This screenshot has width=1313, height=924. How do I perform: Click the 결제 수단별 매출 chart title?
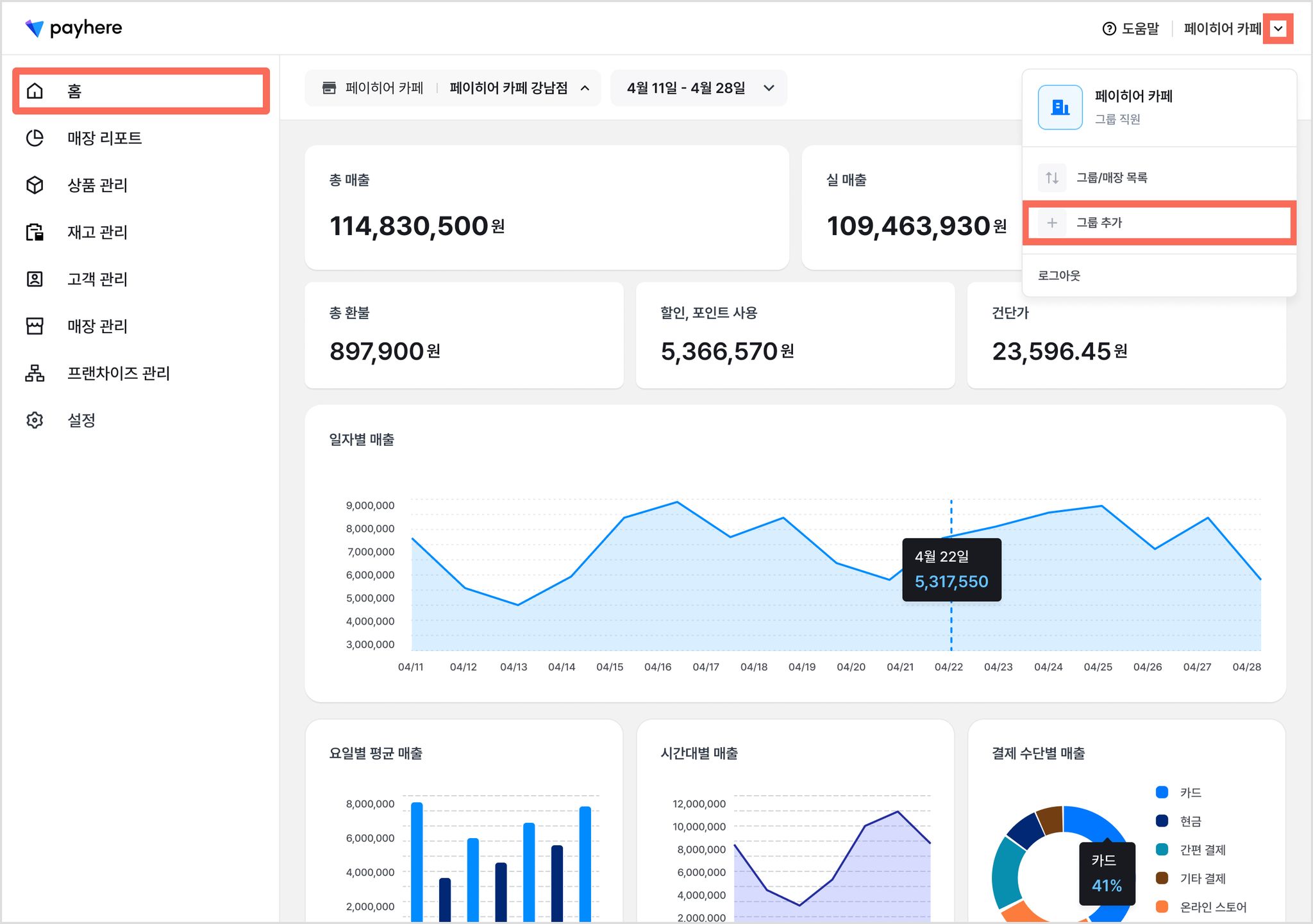click(x=1039, y=754)
